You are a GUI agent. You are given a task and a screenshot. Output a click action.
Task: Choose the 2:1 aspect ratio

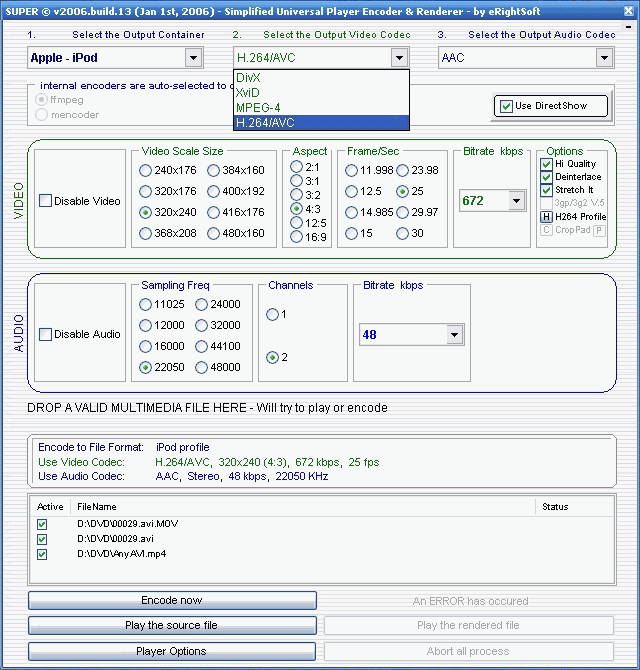click(296, 166)
